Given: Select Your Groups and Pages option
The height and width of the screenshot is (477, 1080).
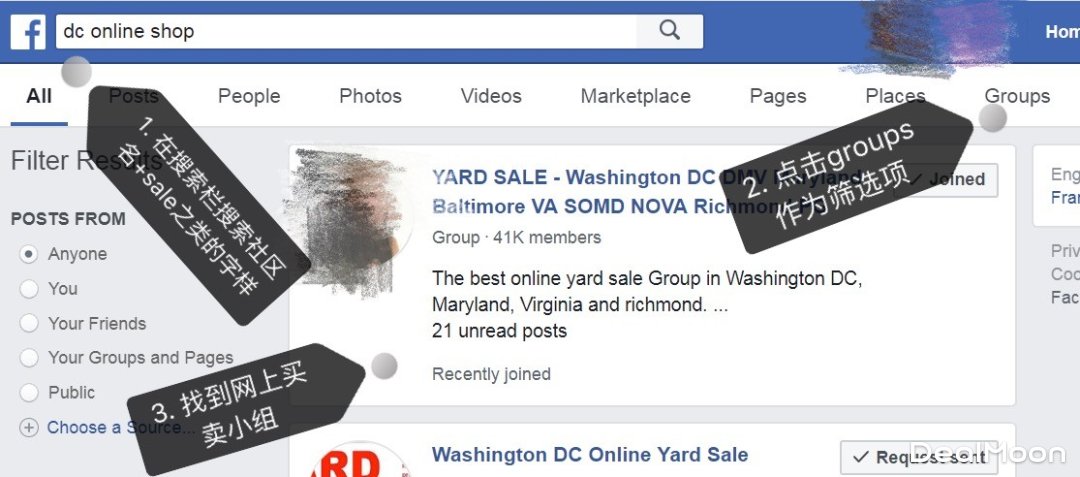Looking at the screenshot, I should point(28,358).
